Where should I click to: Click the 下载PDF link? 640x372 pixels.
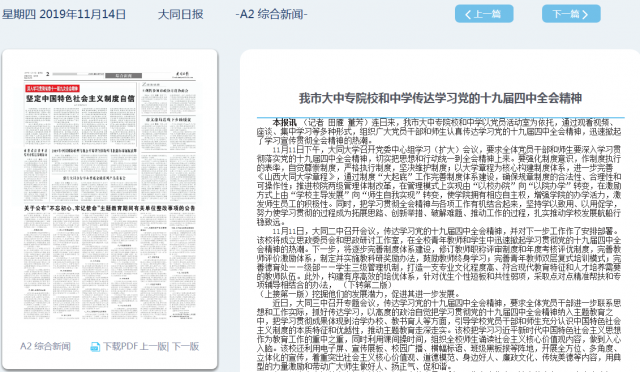[120, 347]
